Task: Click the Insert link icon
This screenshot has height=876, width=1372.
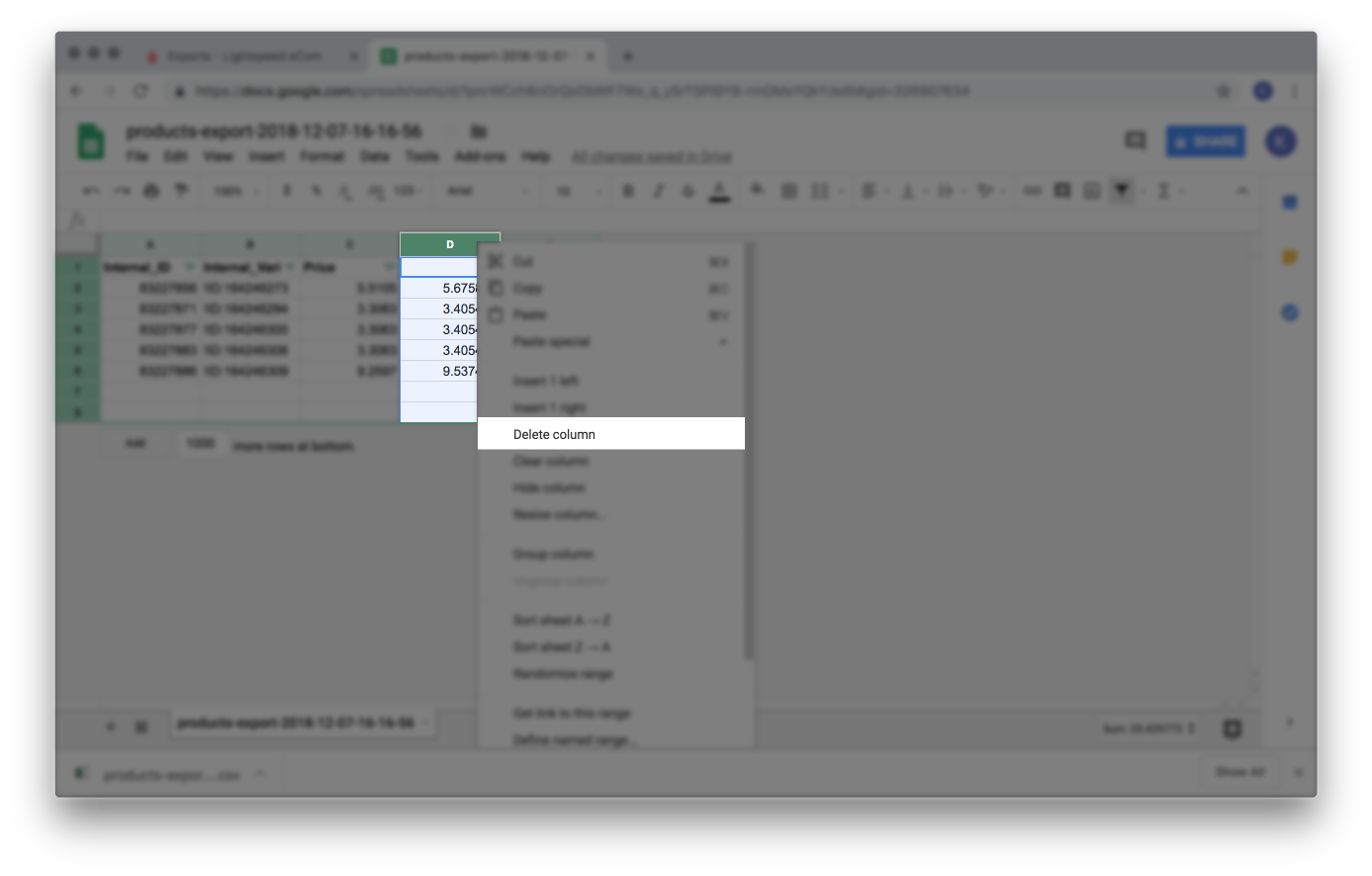Action: point(1032,191)
